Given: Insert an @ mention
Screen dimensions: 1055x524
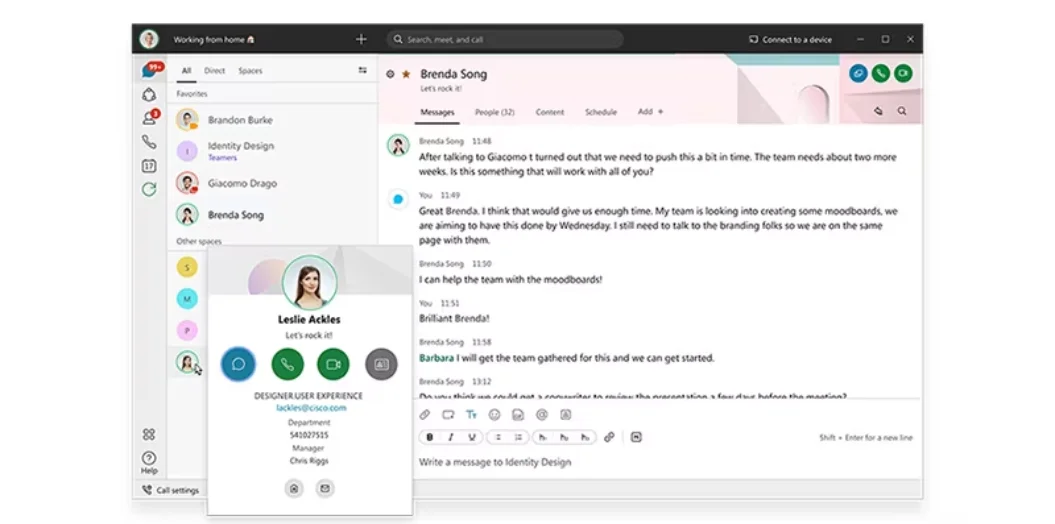Looking at the screenshot, I should (x=542, y=415).
